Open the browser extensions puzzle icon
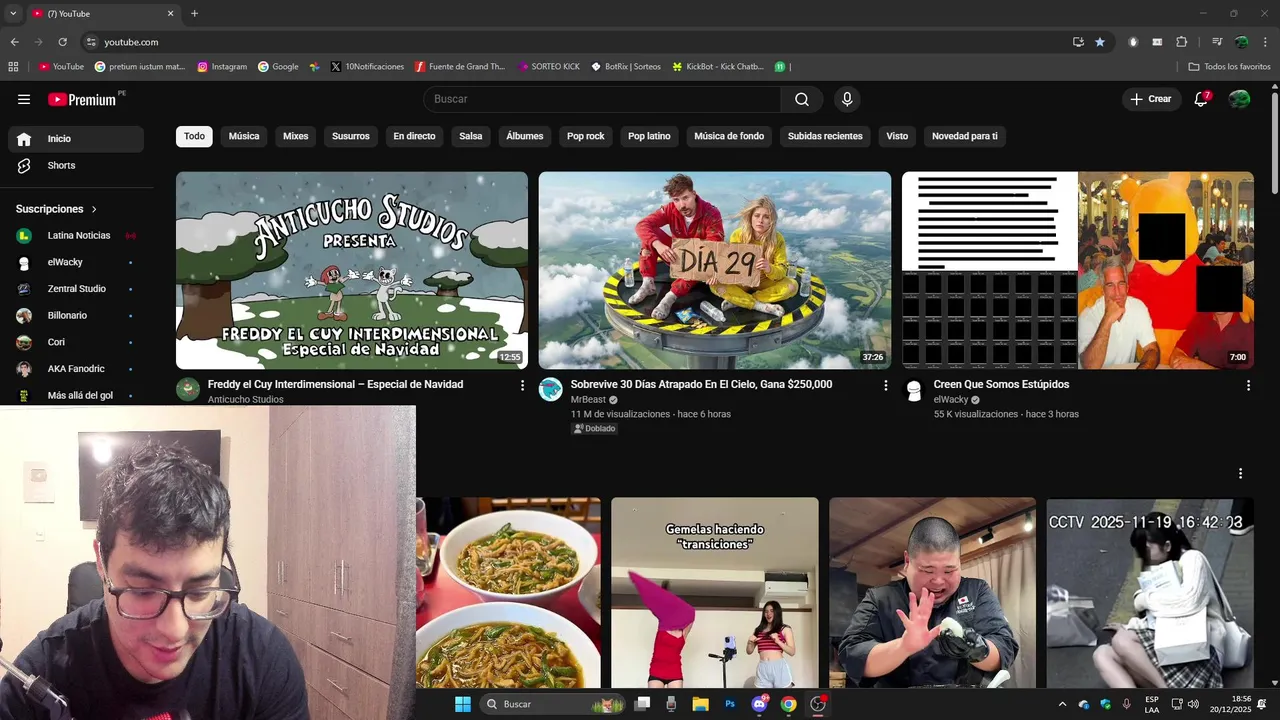This screenshot has width=1280, height=720. click(x=1181, y=42)
